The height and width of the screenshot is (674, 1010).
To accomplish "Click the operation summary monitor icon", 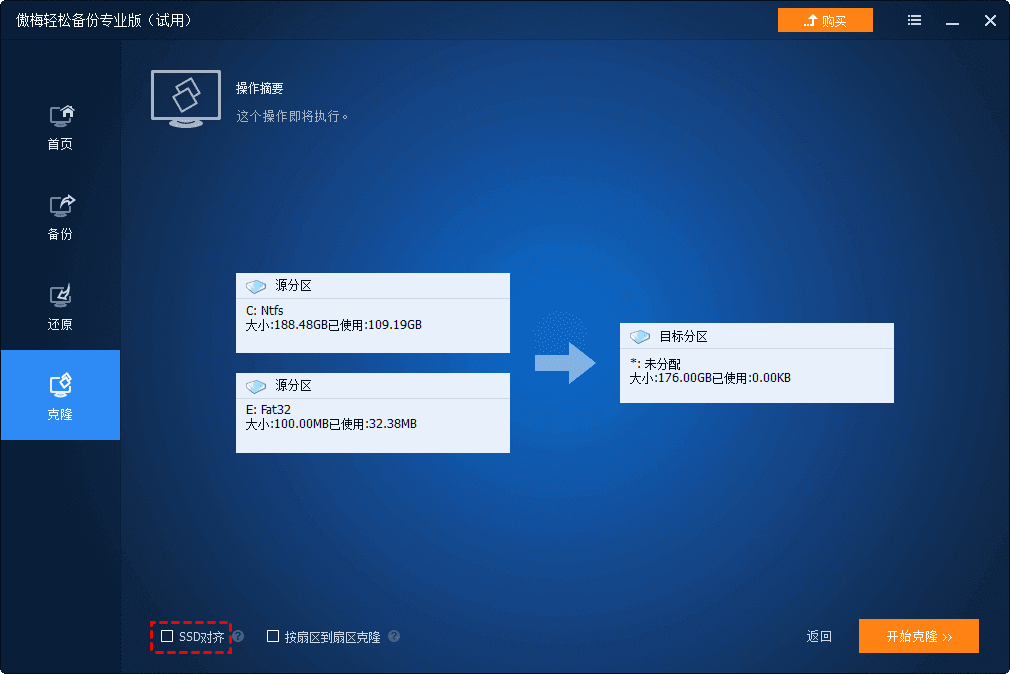I will [186, 98].
